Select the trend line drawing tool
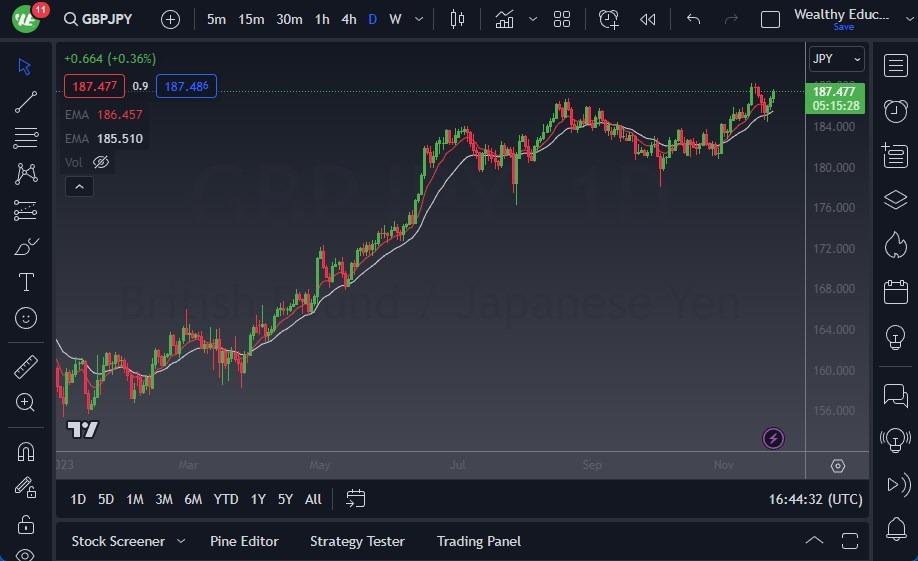 [26, 102]
